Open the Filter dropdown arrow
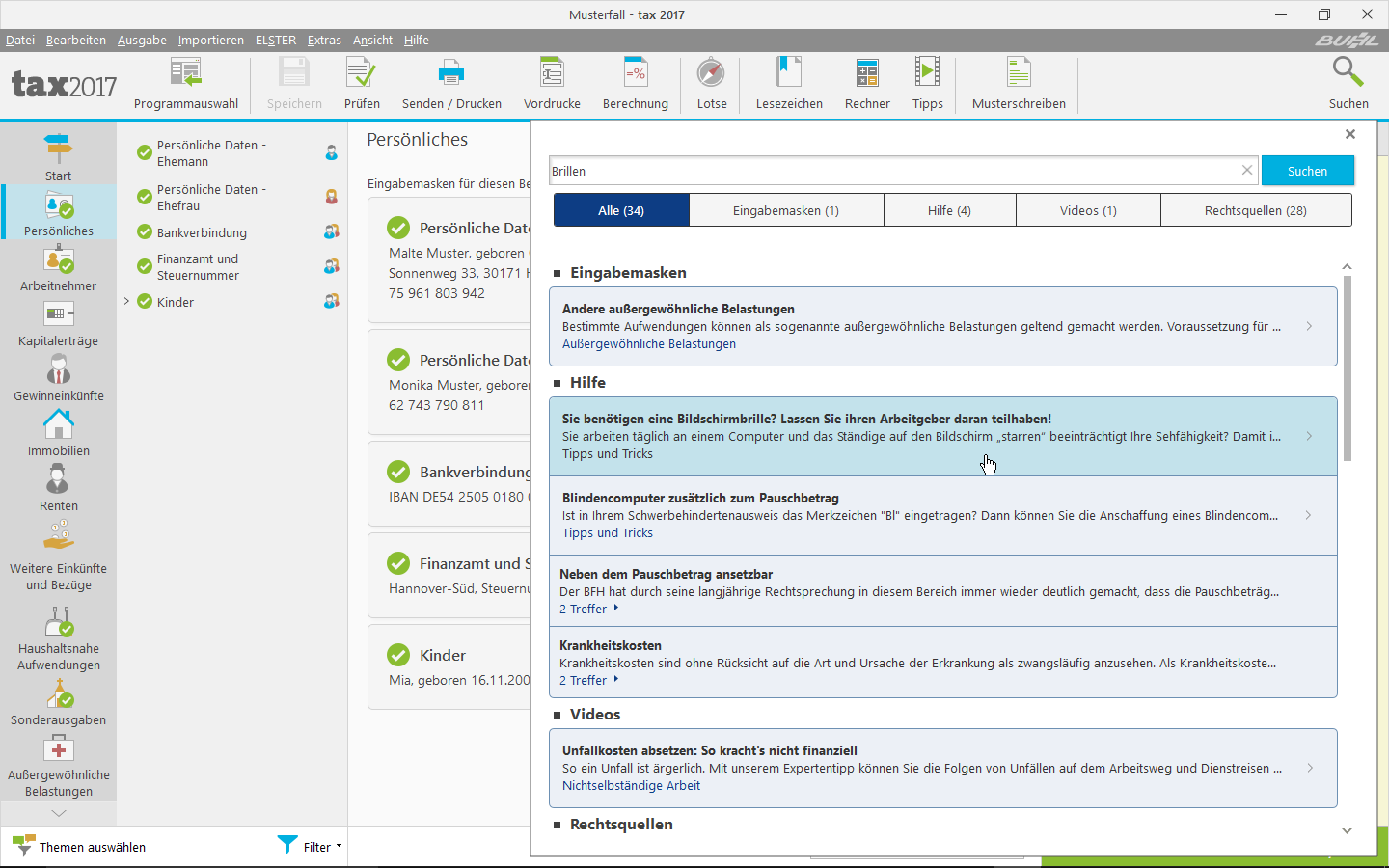 click(x=340, y=846)
